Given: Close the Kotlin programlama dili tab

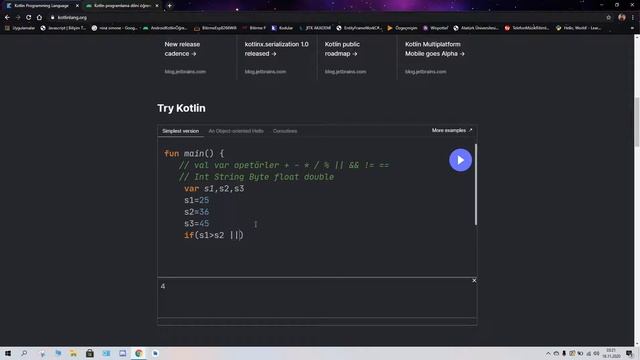Looking at the screenshot, I should (x=157, y=6).
